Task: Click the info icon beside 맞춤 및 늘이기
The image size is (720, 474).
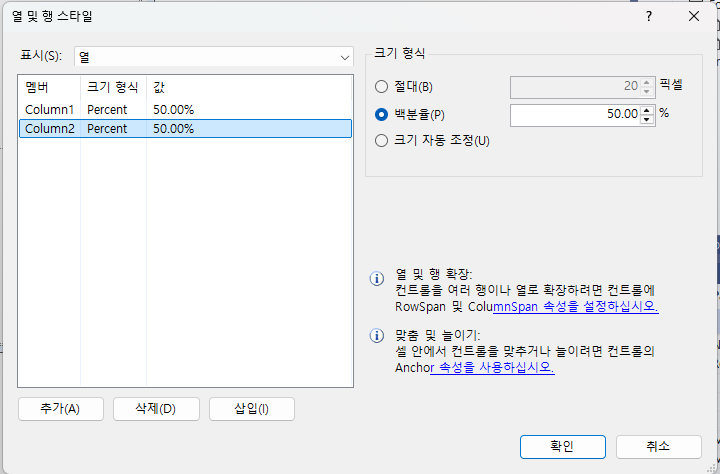Action: 377,336
